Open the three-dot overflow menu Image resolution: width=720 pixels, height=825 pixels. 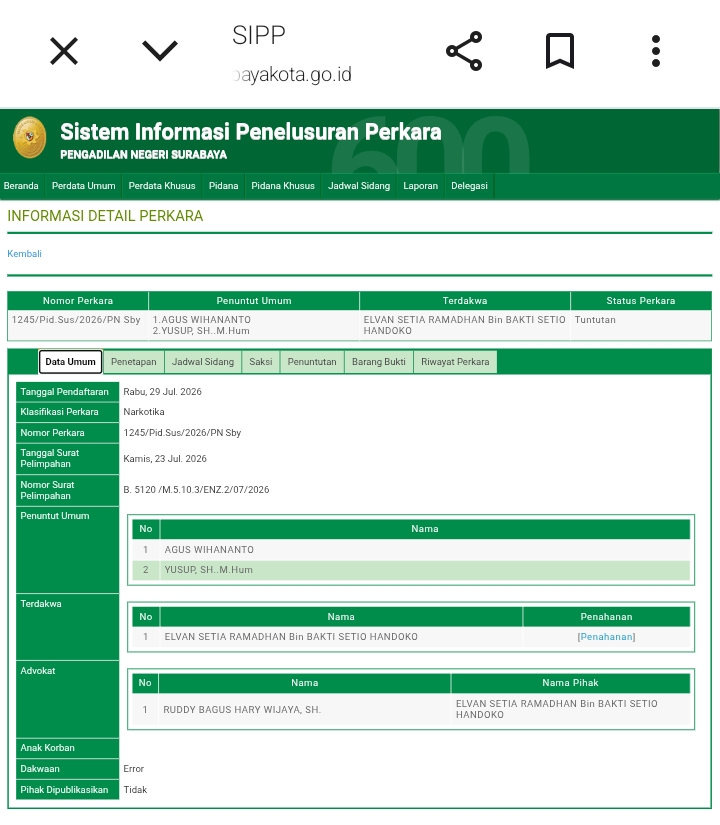[655, 51]
